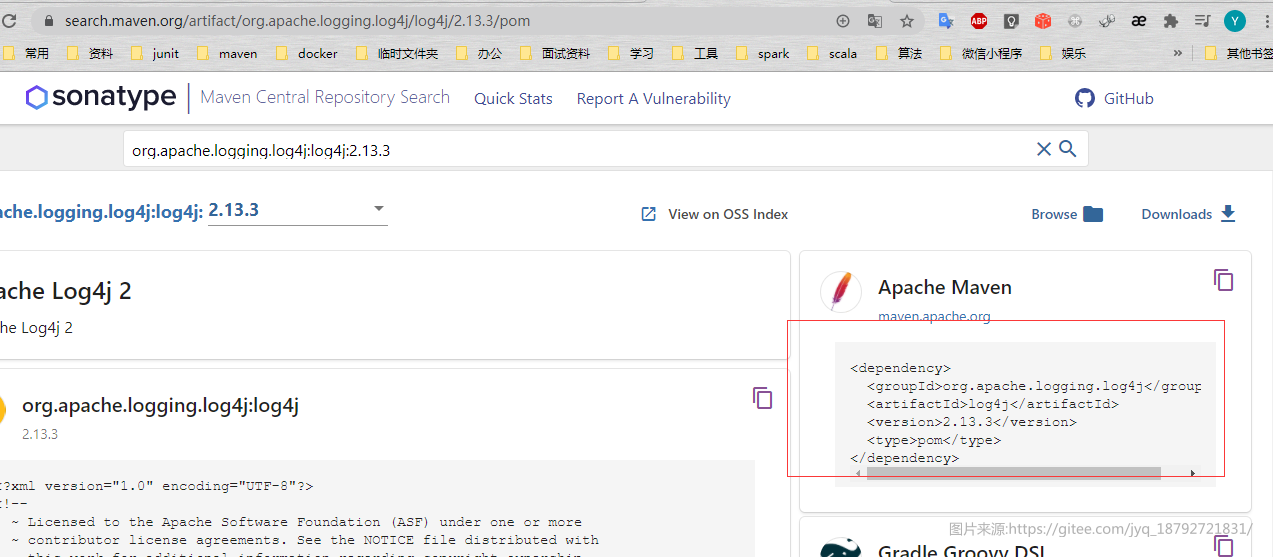1273x557 pixels.
Task: Click the translate page icon in address bar
Action: tap(875, 20)
